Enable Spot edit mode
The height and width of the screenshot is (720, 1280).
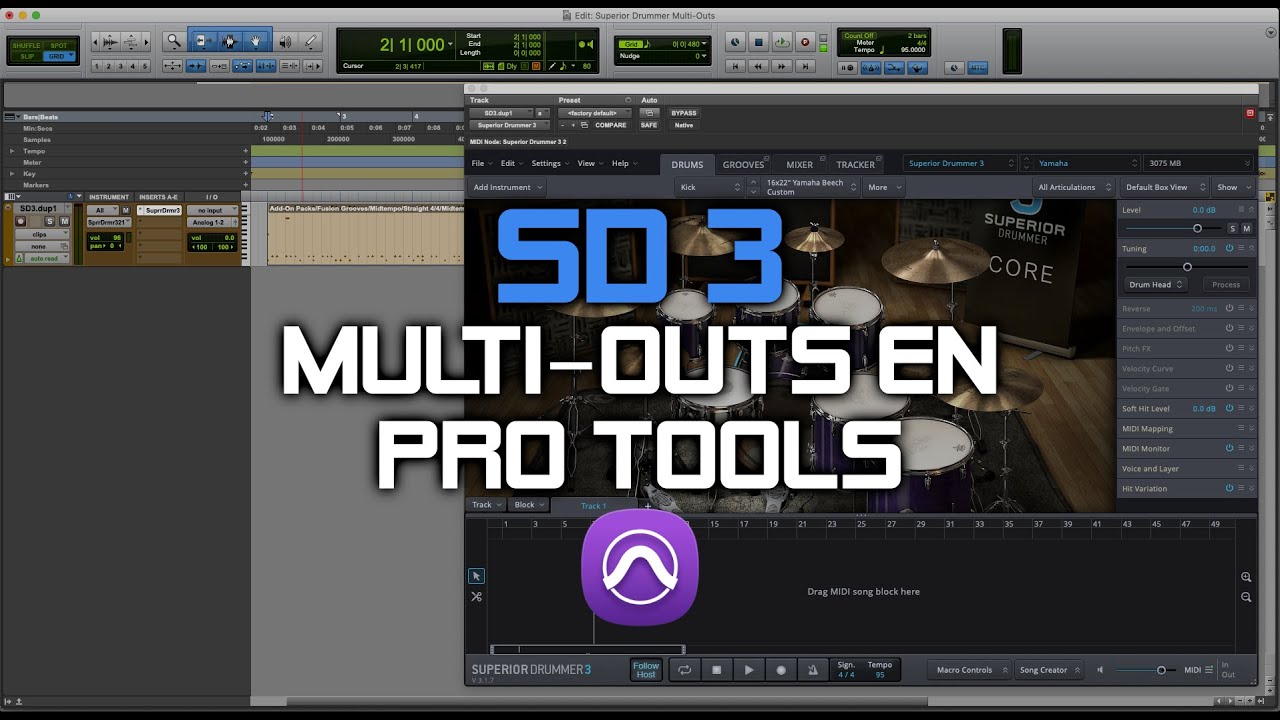[x=59, y=45]
